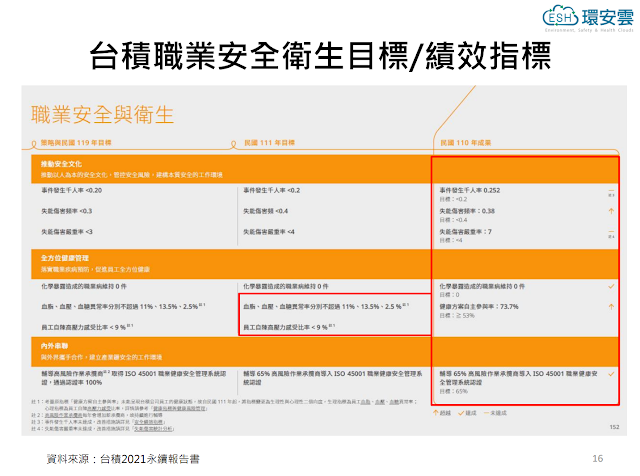Click the slide title 台積職業安全衛生目標/績效指標
The image size is (640, 476).
[320, 56]
